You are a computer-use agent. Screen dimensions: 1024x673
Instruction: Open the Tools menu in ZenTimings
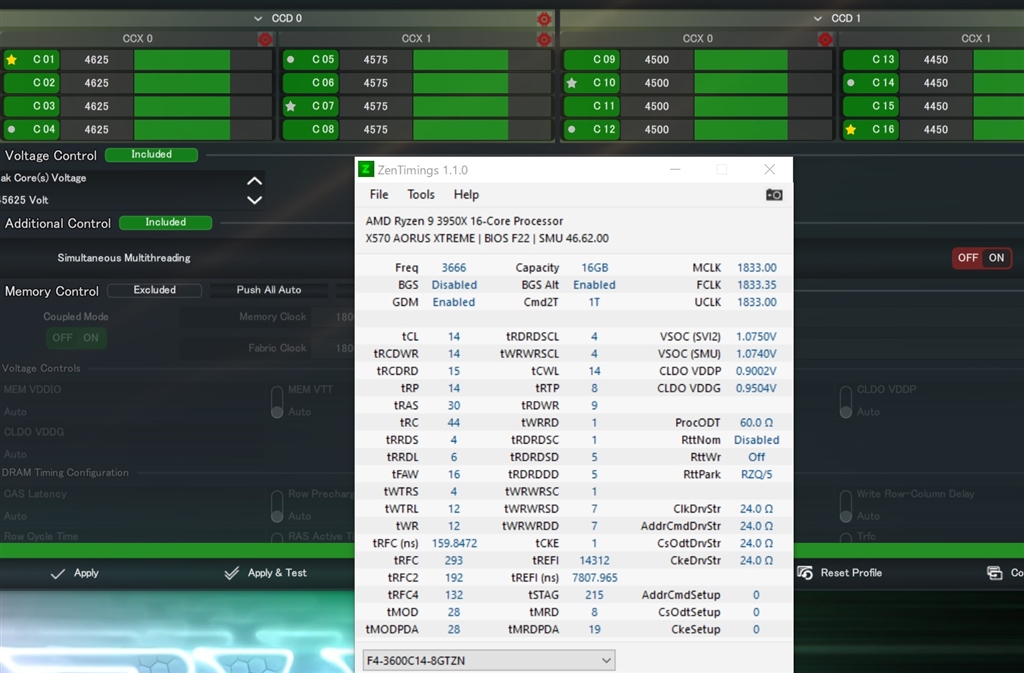point(421,195)
